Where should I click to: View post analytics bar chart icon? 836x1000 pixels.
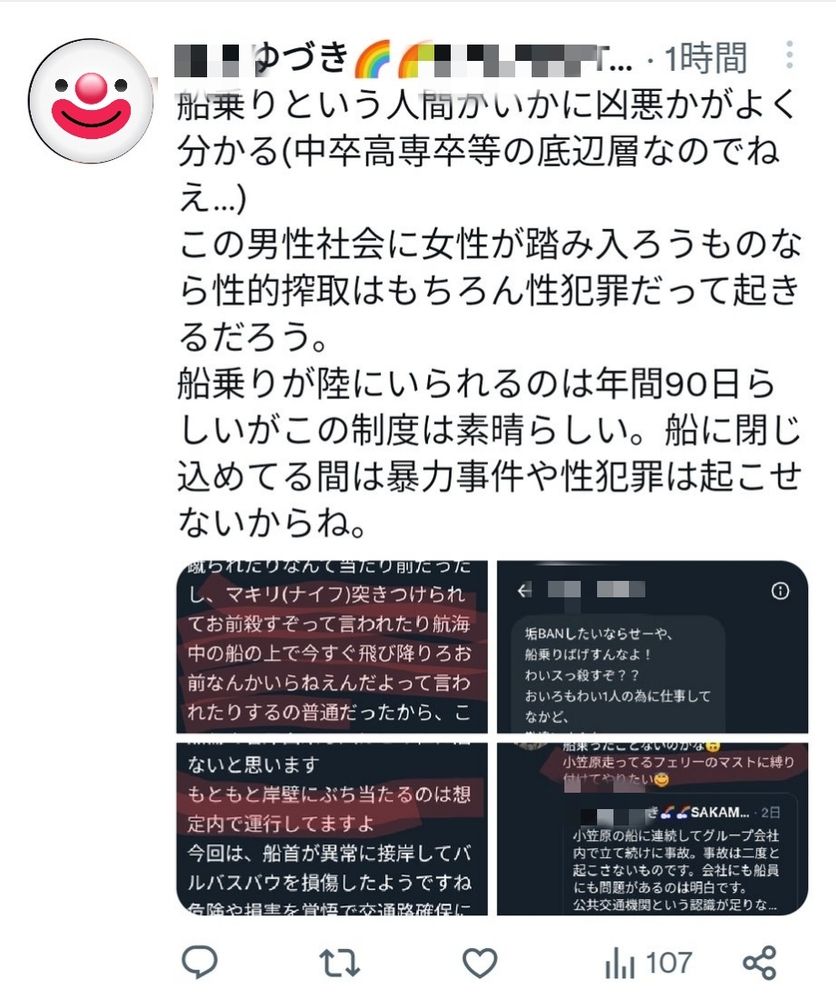pyautogui.click(x=619, y=963)
